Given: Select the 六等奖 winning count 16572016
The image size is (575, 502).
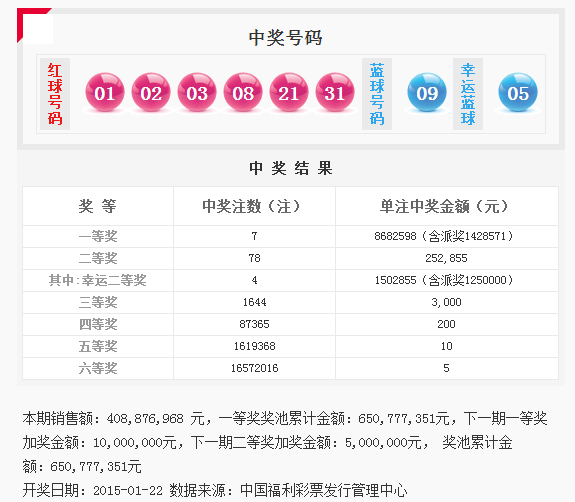Looking at the screenshot, I should click(254, 368).
